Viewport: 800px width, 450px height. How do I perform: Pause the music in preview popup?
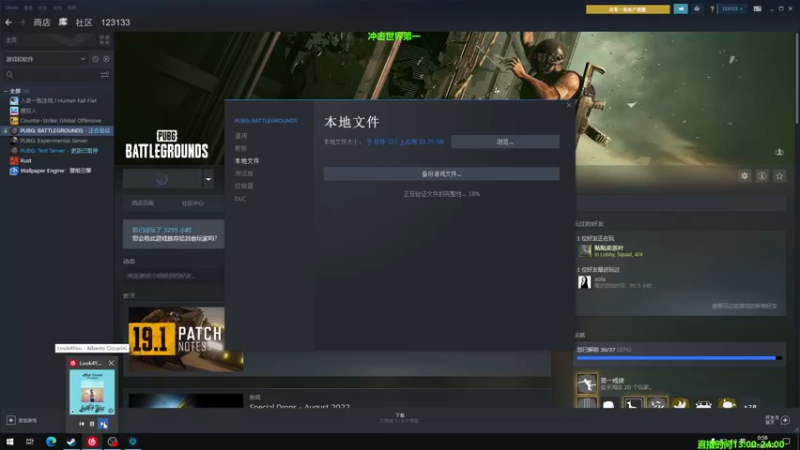tap(92, 424)
